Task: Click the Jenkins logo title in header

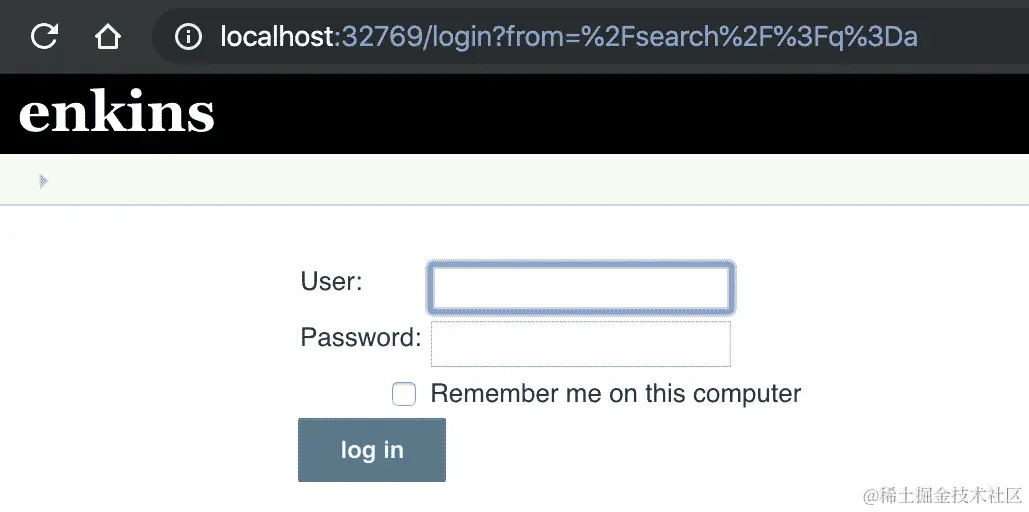Action: 117,113
